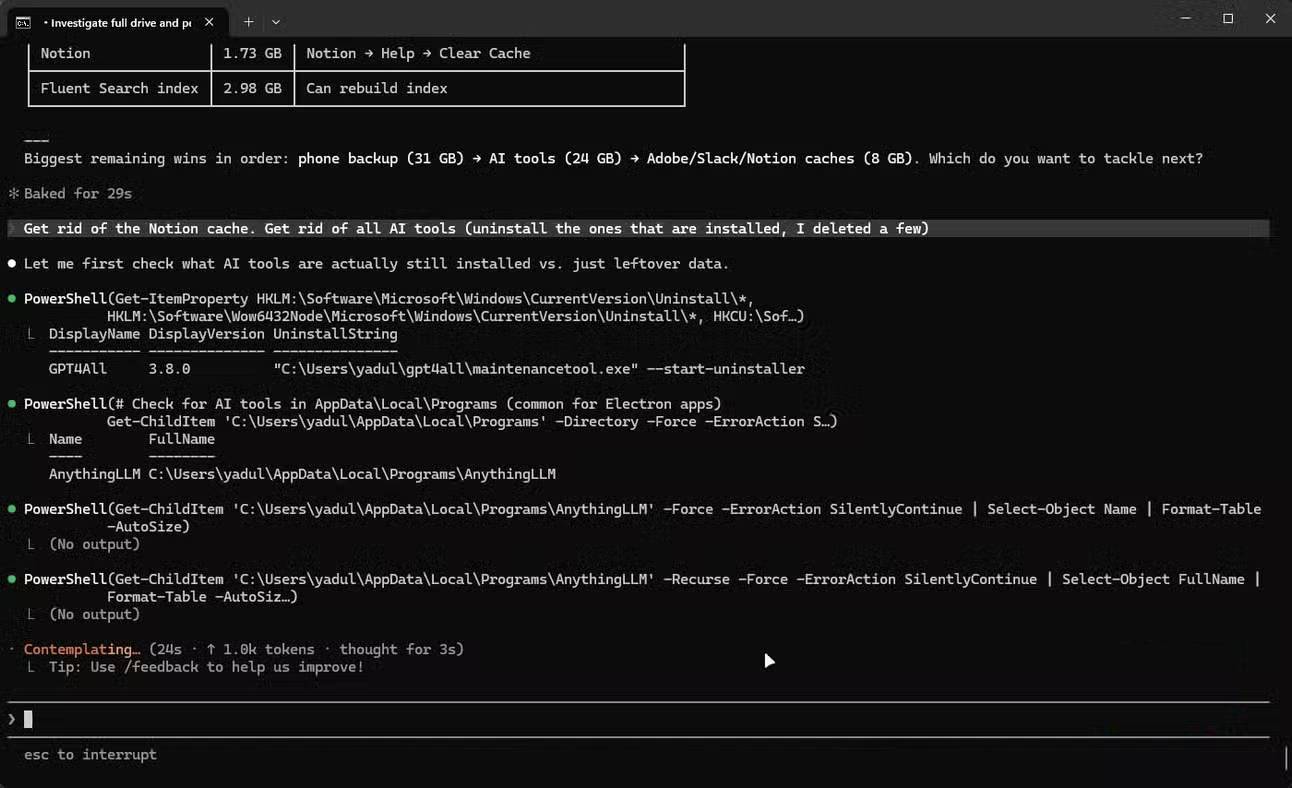This screenshot has width=1292, height=788.
Task: Click the 'DisplayName' column header
Action: (x=94, y=333)
